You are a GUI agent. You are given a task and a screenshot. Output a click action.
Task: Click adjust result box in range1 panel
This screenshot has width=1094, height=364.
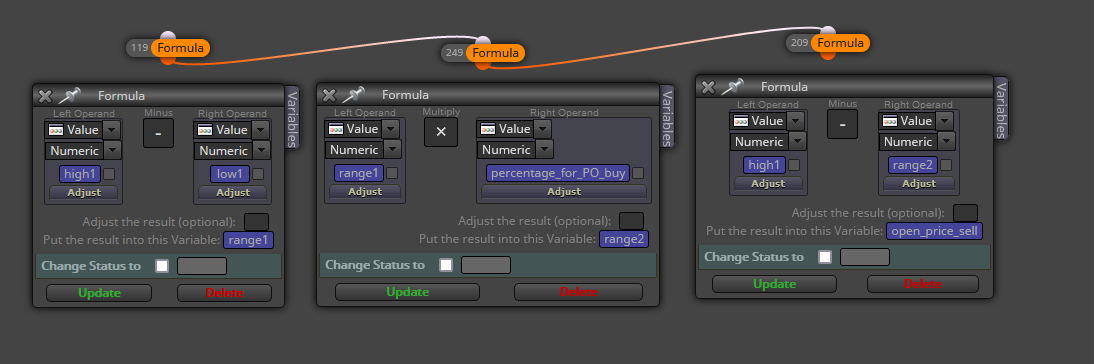256,222
